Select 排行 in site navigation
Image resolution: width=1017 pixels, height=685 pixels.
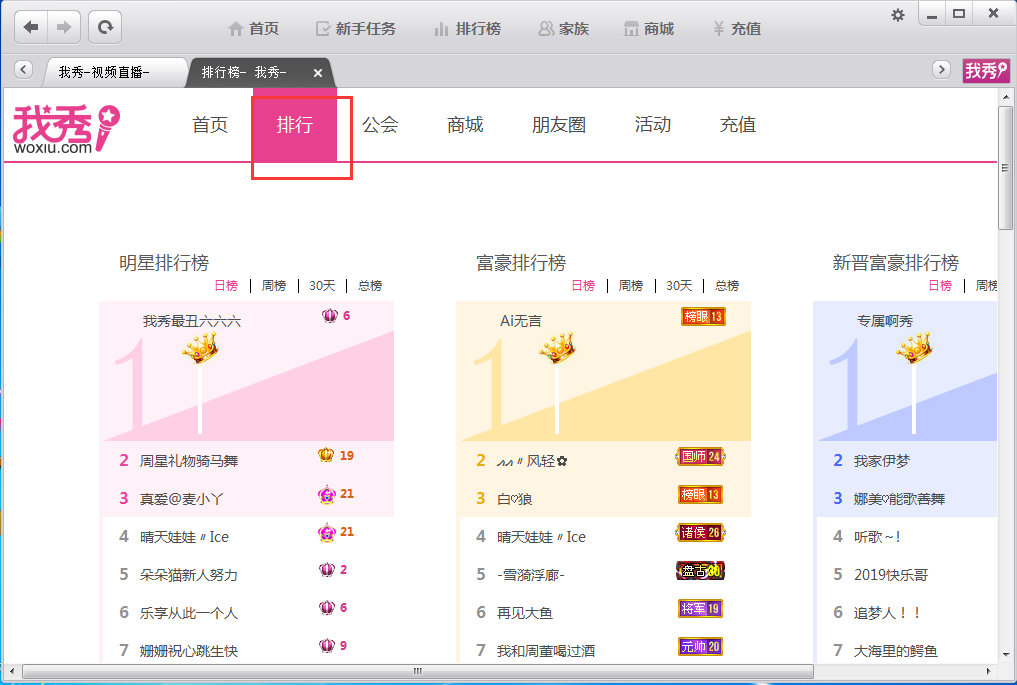point(295,125)
